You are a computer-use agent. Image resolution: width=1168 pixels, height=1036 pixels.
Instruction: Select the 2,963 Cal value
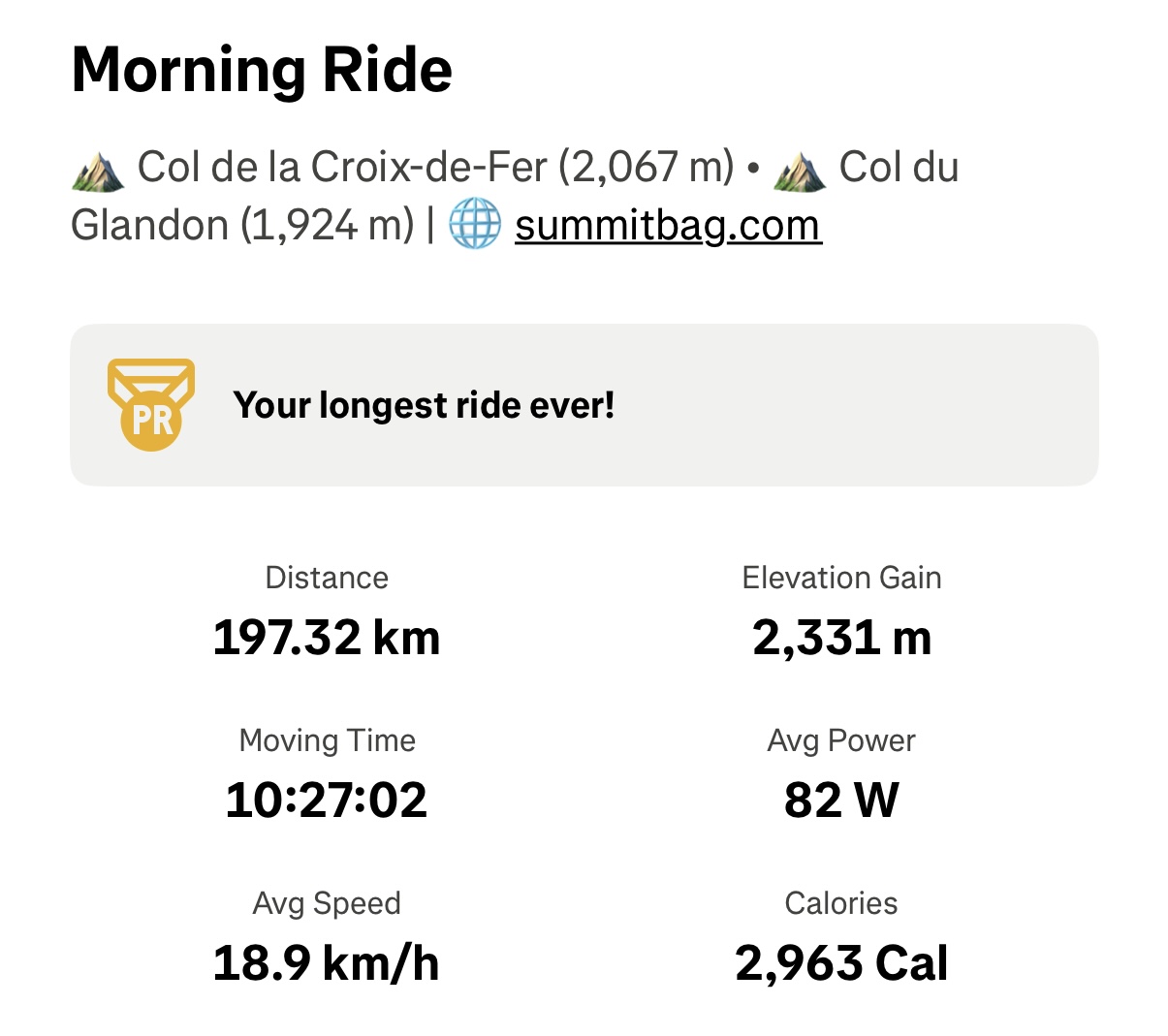[x=841, y=963]
